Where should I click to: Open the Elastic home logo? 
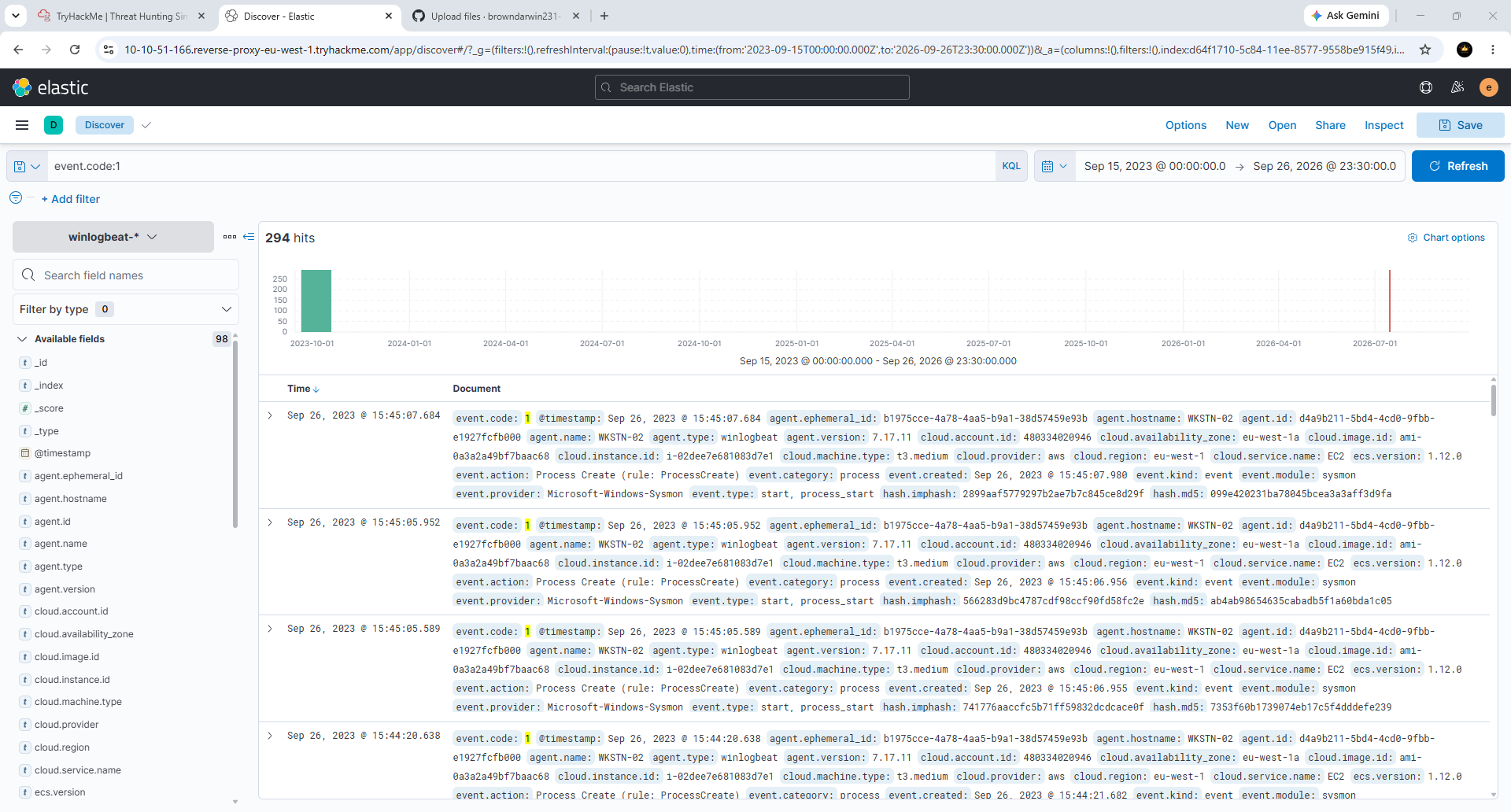50,87
